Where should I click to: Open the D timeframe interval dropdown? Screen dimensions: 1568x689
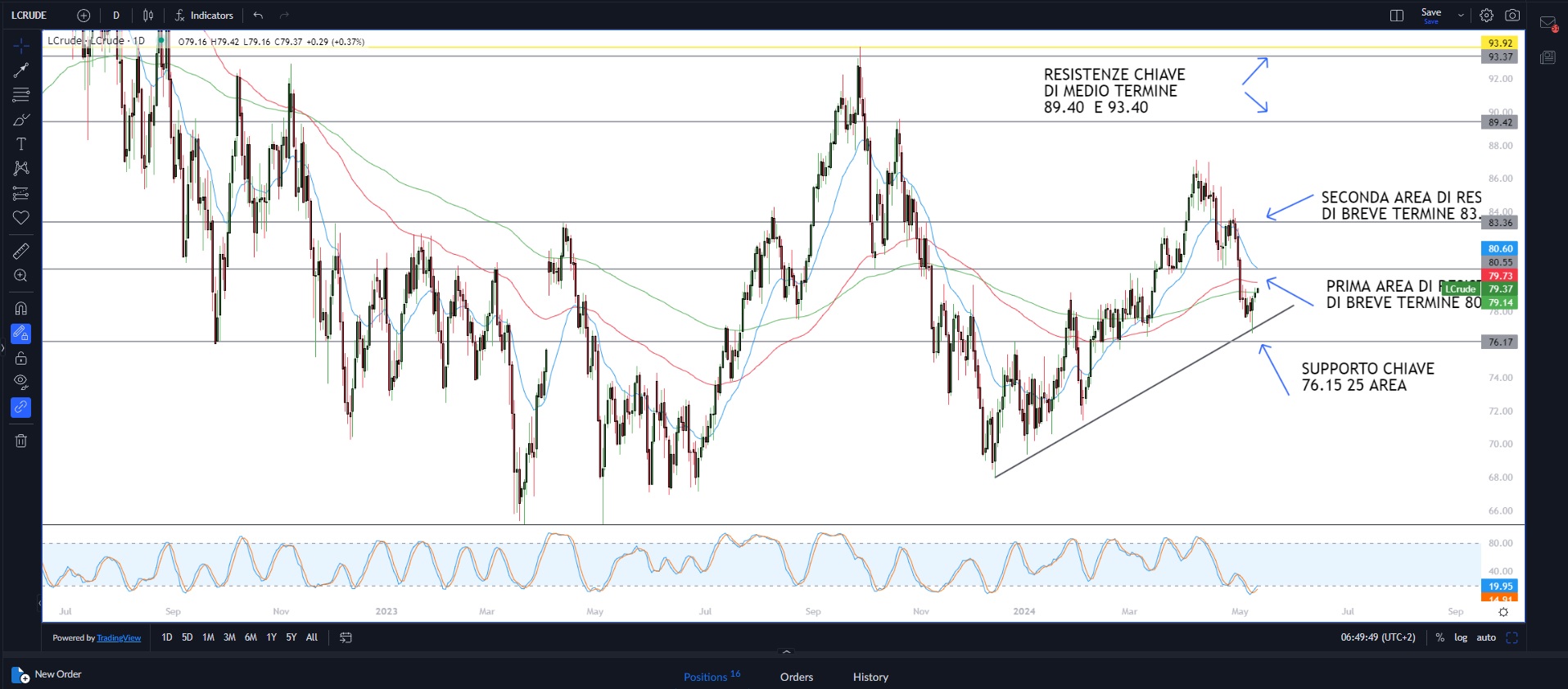[x=116, y=16]
